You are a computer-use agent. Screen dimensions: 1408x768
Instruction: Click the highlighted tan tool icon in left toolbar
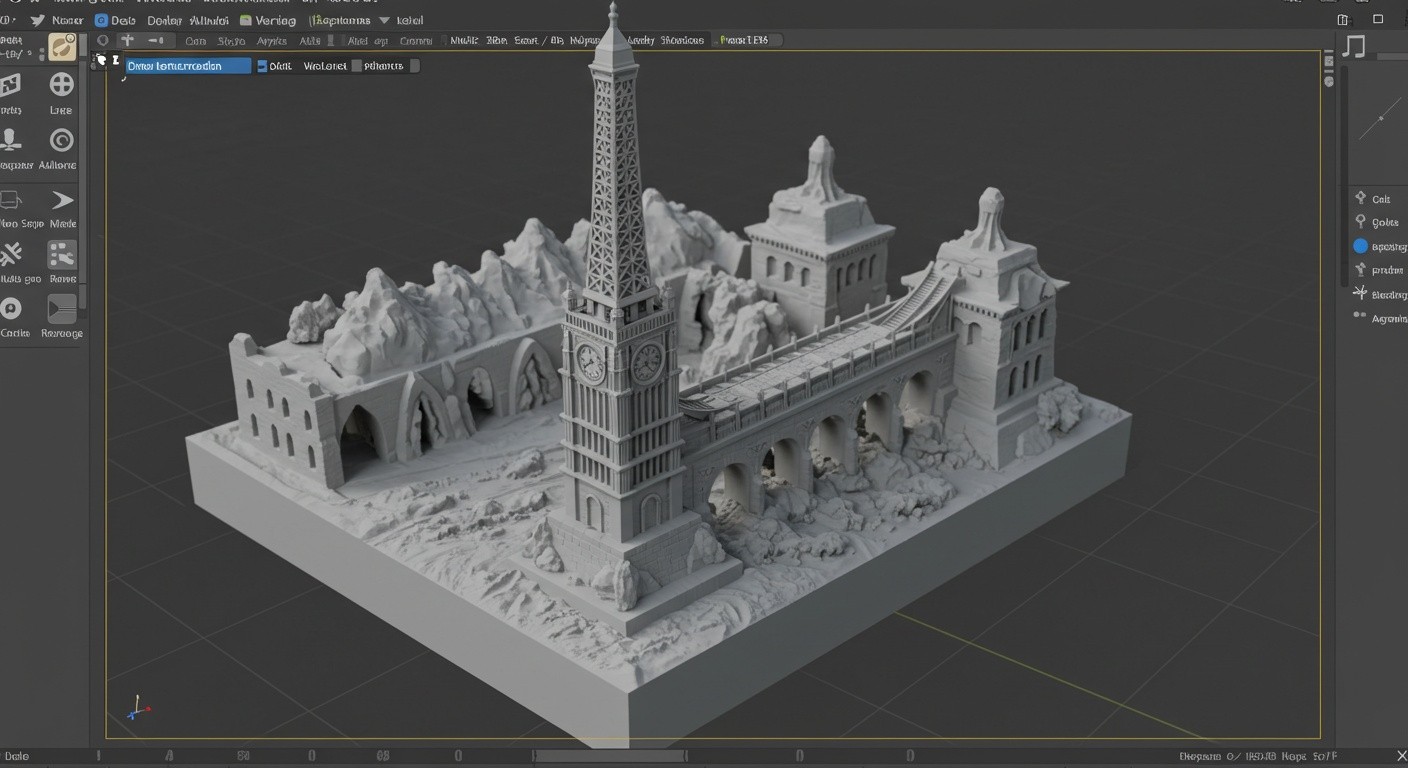(62, 47)
